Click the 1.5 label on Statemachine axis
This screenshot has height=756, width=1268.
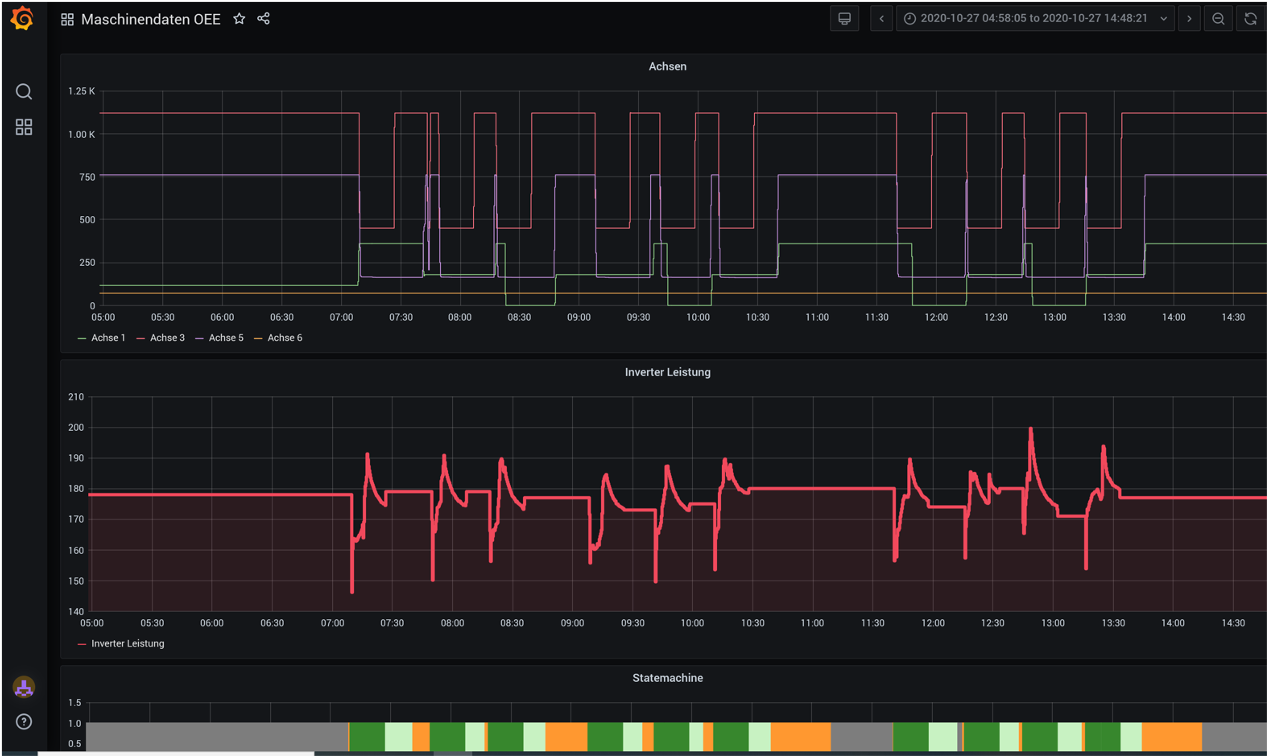[x=75, y=703]
